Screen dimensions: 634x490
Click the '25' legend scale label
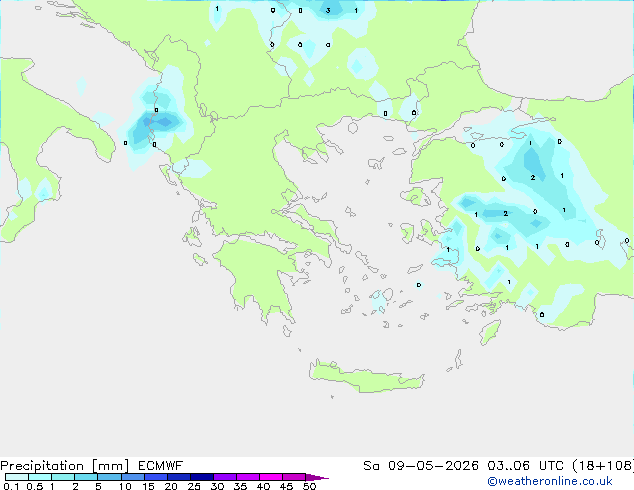point(194,486)
